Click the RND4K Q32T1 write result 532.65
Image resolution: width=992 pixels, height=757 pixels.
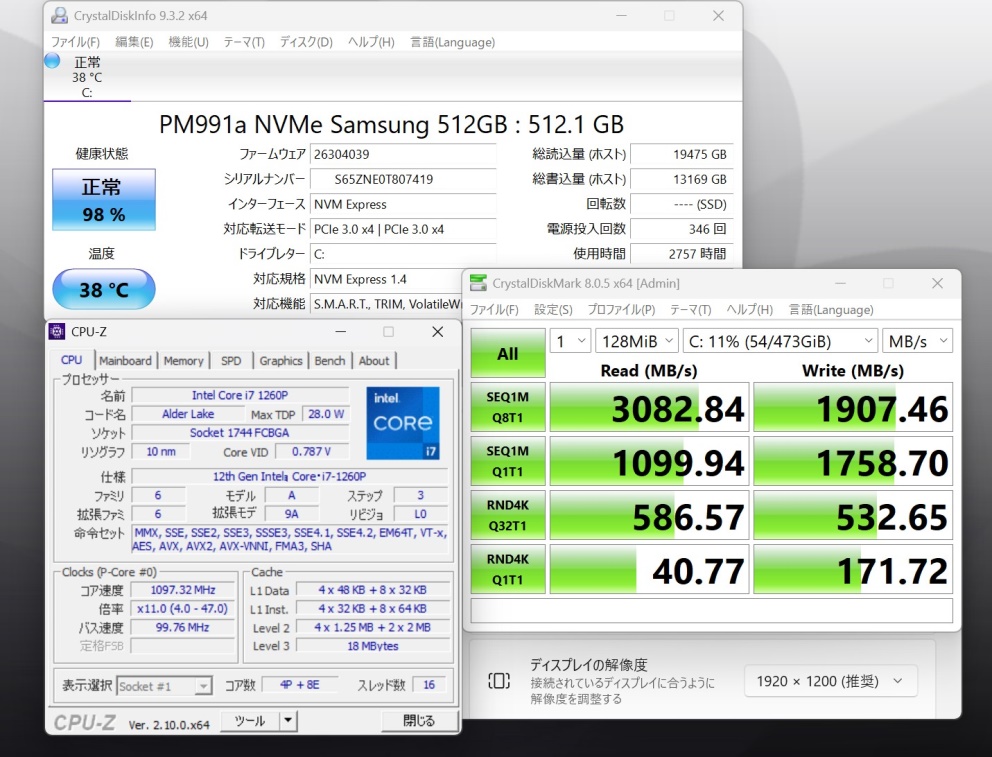[x=853, y=515]
